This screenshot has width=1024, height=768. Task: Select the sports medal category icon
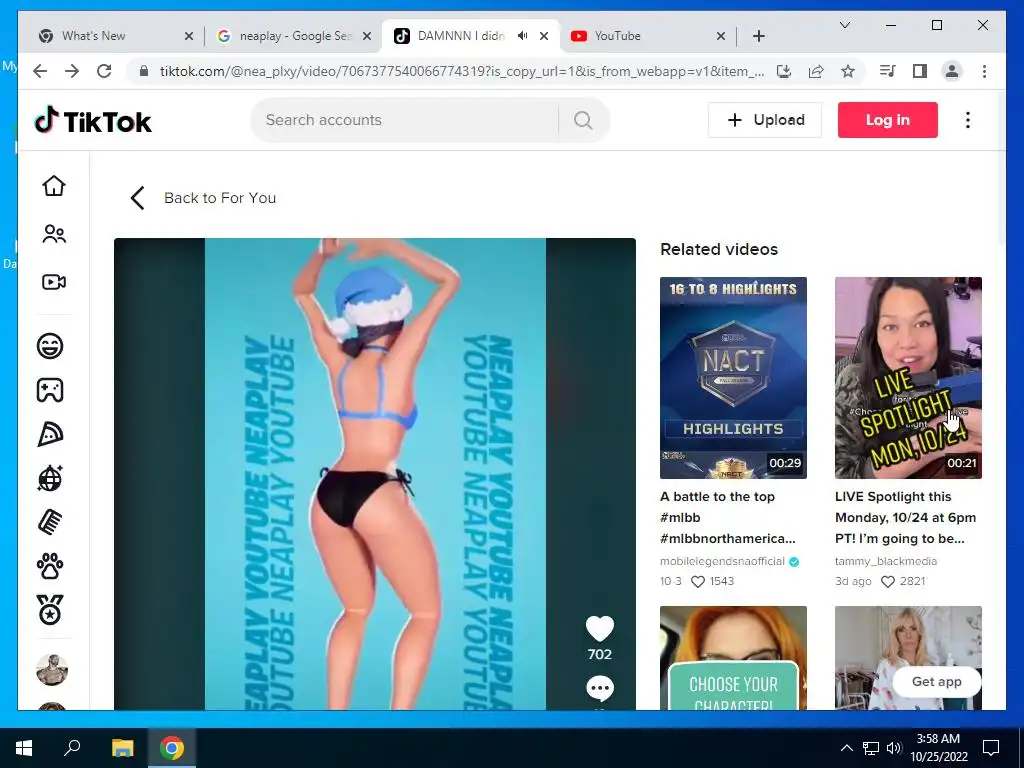pos(50,610)
